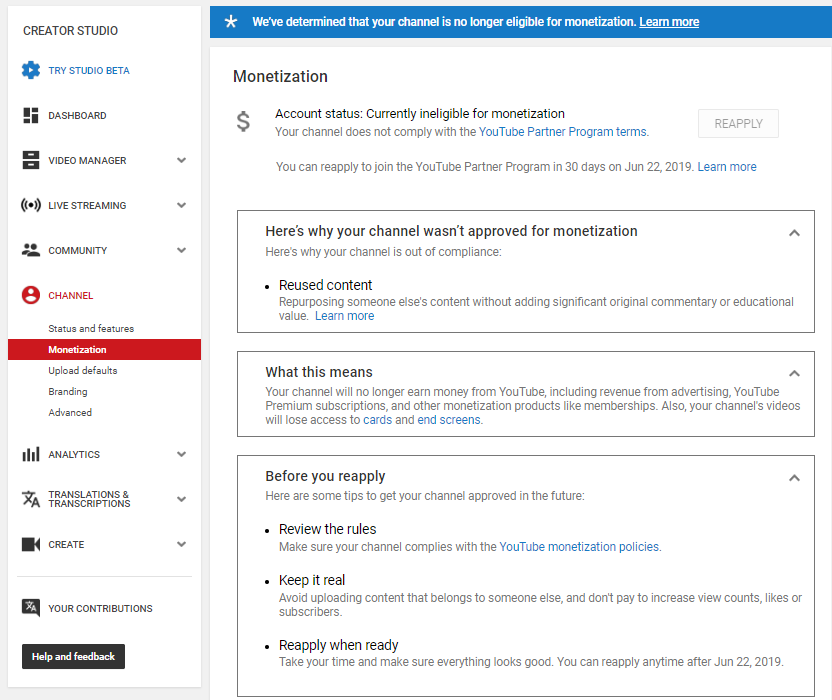This screenshot has height=700, width=832.
Task: Click the Try Studio Beta gear icon
Action: tap(31, 70)
